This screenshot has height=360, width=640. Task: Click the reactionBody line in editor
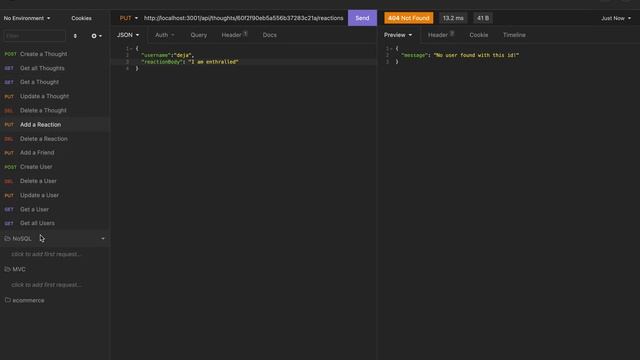(x=190, y=62)
